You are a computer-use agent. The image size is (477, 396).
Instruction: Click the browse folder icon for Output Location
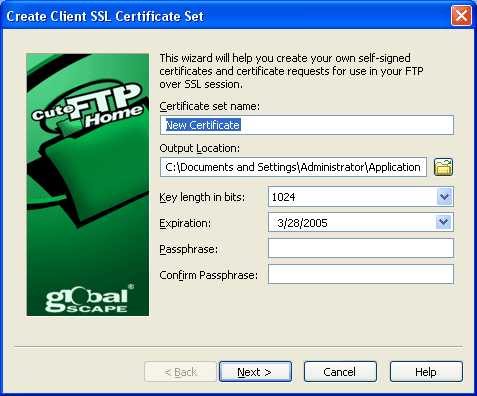click(x=443, y=167)
